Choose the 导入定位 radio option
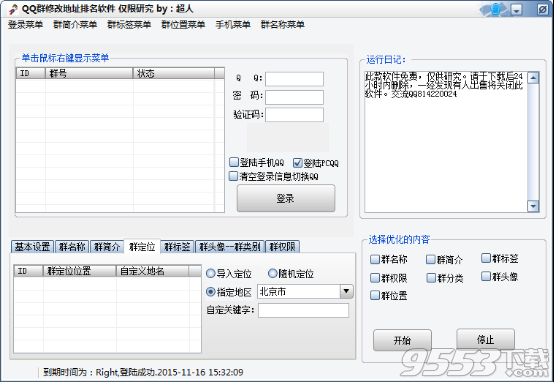Image resolution: width=554 pixels, height=382 pixels. coord(211,273)
